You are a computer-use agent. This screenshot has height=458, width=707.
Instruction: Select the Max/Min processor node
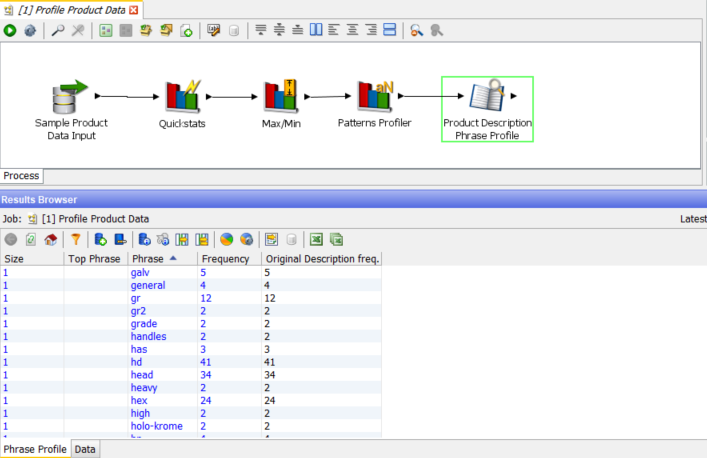tap(281, 97)
